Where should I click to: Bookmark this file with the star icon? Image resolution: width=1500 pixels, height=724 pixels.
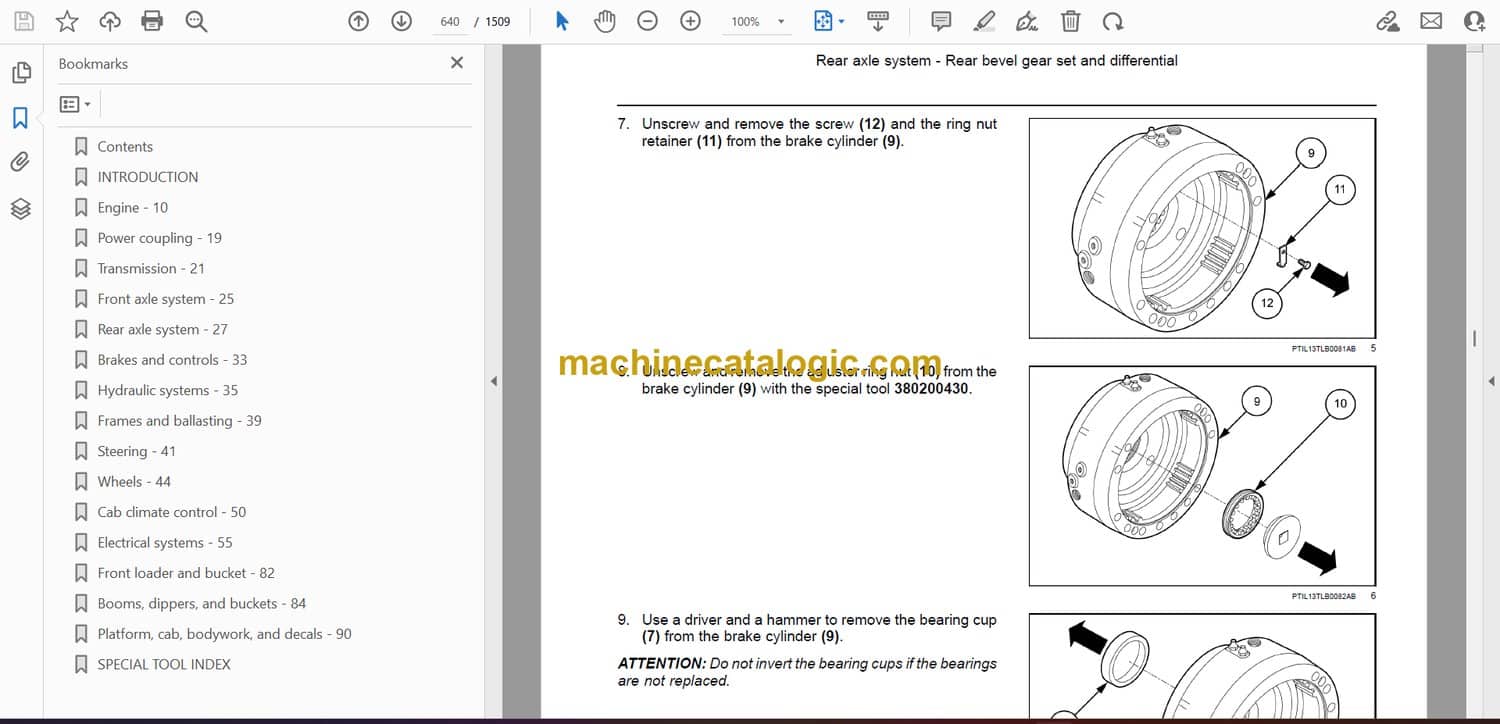coord(67,21)
